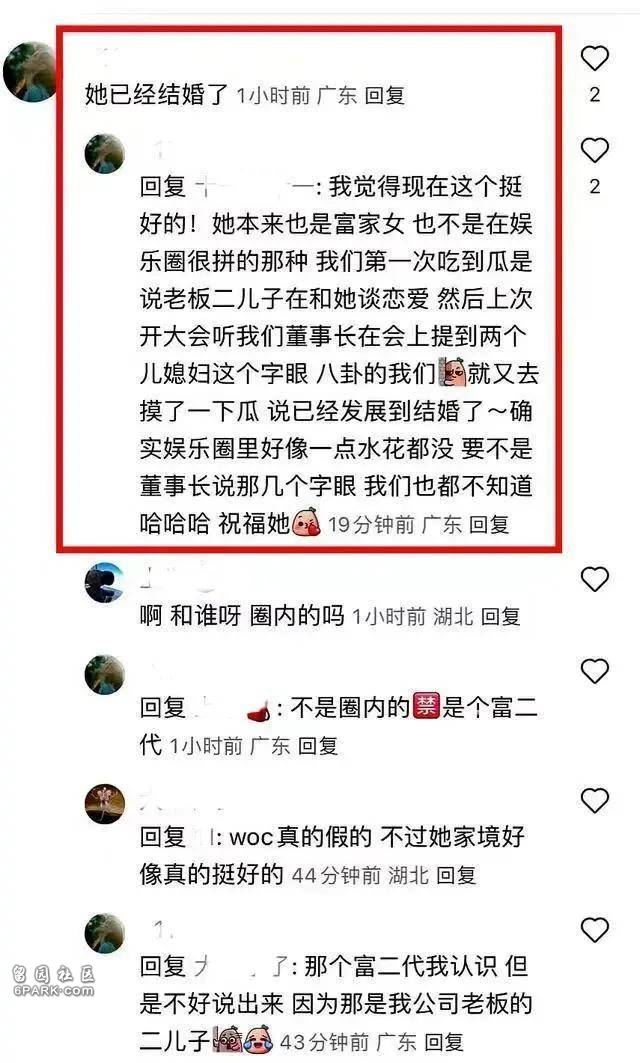The image size is (640, 1063).
Task: Open avatar beside the long 富家女 reply
Action: (x=104, y=154)
